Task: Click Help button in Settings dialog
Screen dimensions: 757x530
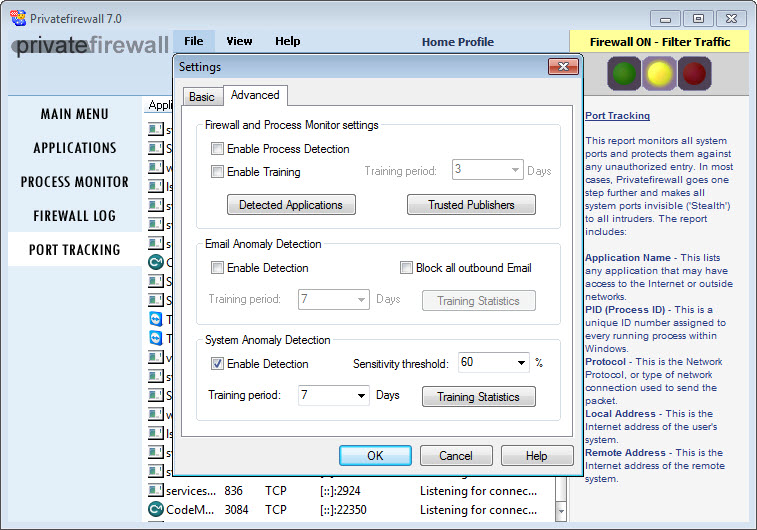Action: tap(537, 456)
